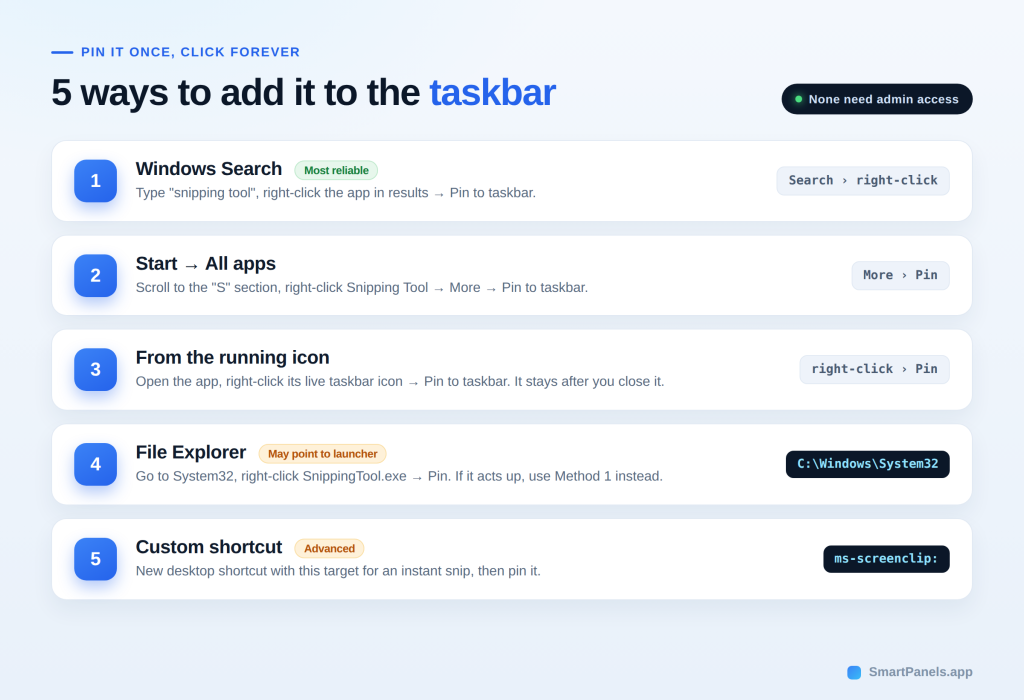Select the blue number 3 badge
Viewport: 1024px width, 700px height.
pos(95,370)
